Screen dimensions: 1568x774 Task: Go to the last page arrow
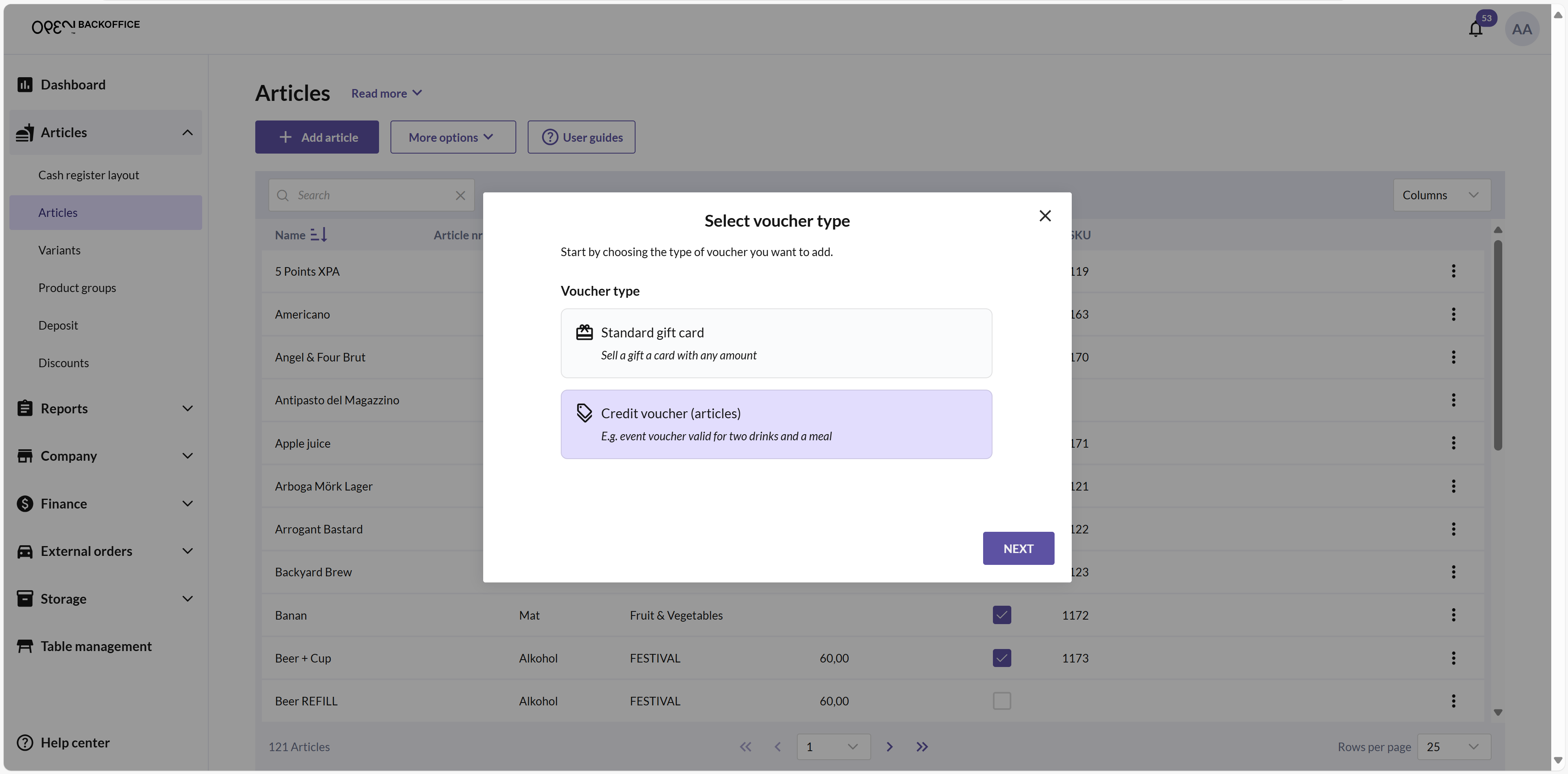point(921,747)
